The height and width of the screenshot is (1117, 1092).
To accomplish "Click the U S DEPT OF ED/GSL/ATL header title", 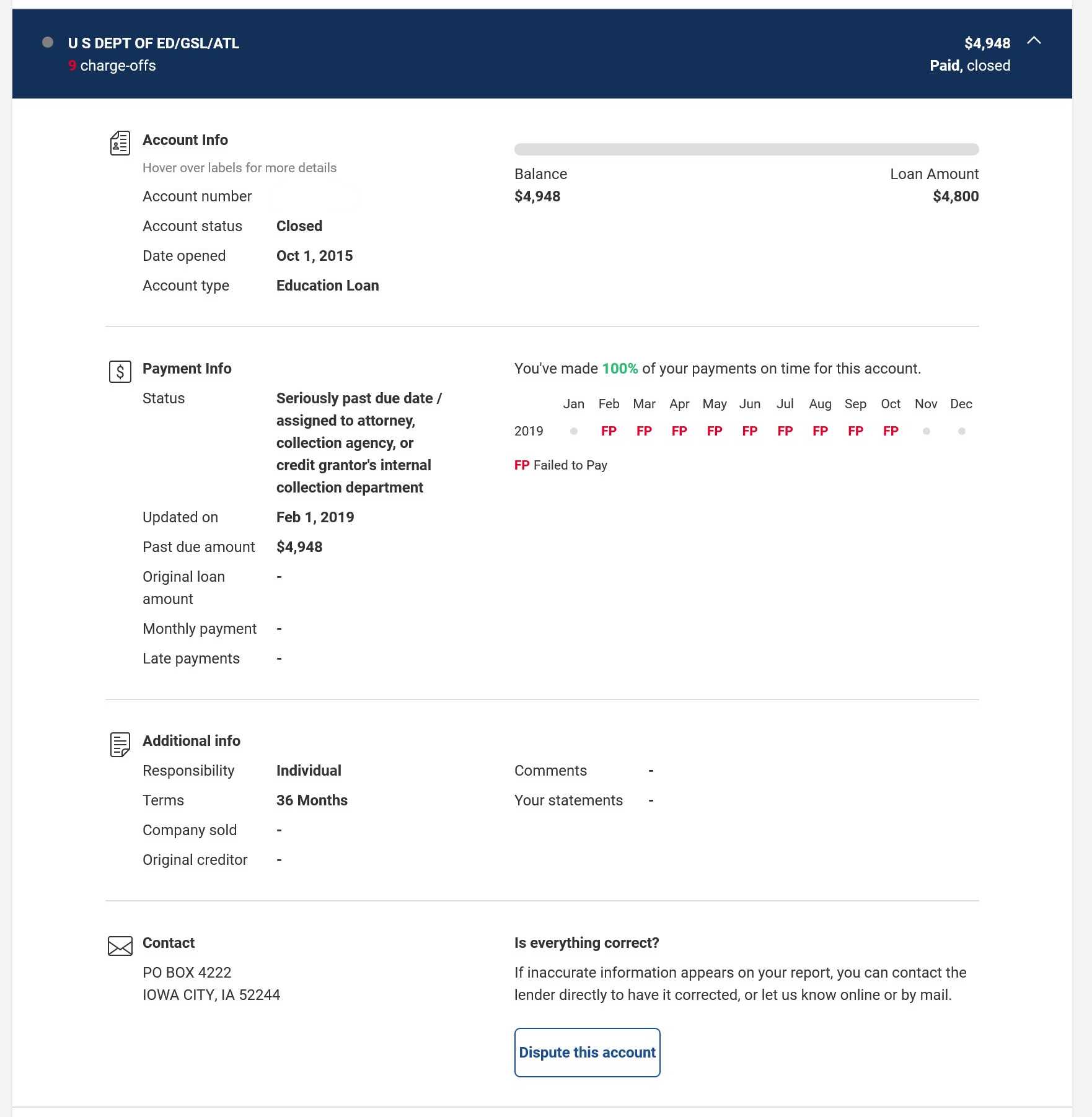I will pos(154,43).
